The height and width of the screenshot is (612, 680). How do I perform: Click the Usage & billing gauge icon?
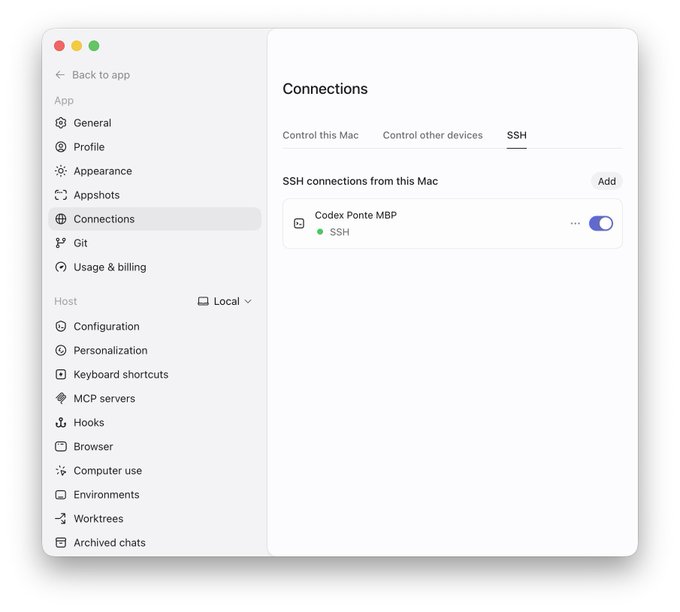pyautogui.click(x=61, y=267)
